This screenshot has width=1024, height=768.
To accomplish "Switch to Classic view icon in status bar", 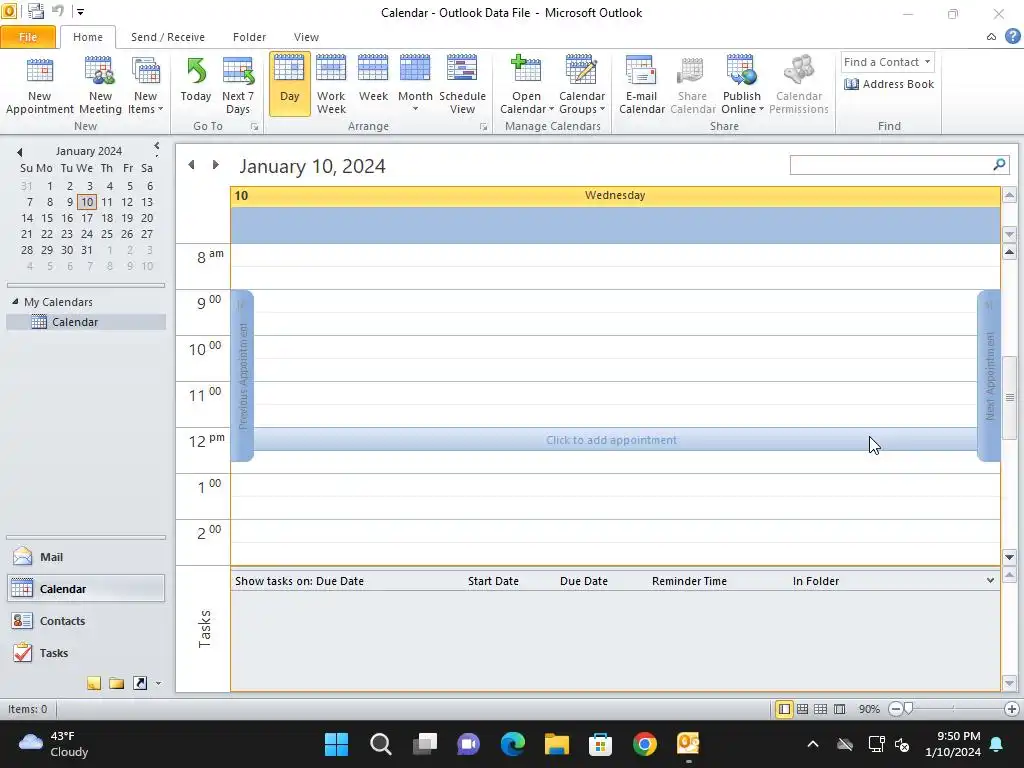I will [x=840, y=709].
